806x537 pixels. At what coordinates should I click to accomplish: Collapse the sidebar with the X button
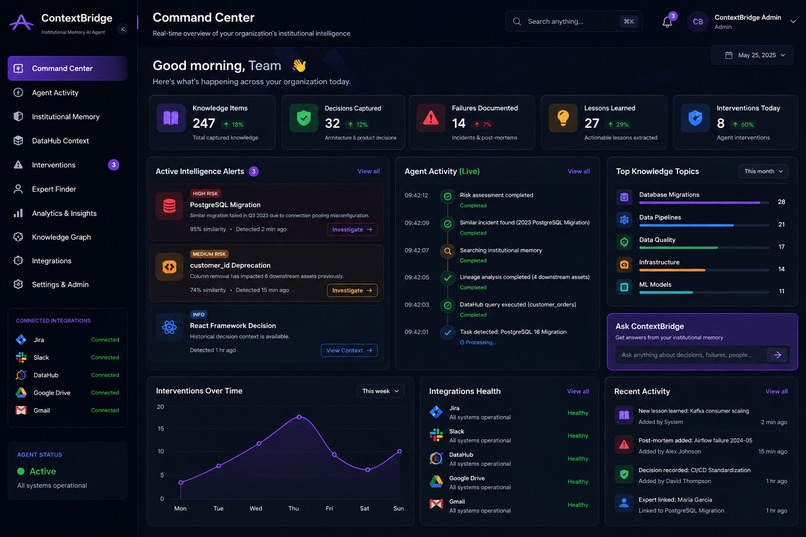(x=122, y=29)
